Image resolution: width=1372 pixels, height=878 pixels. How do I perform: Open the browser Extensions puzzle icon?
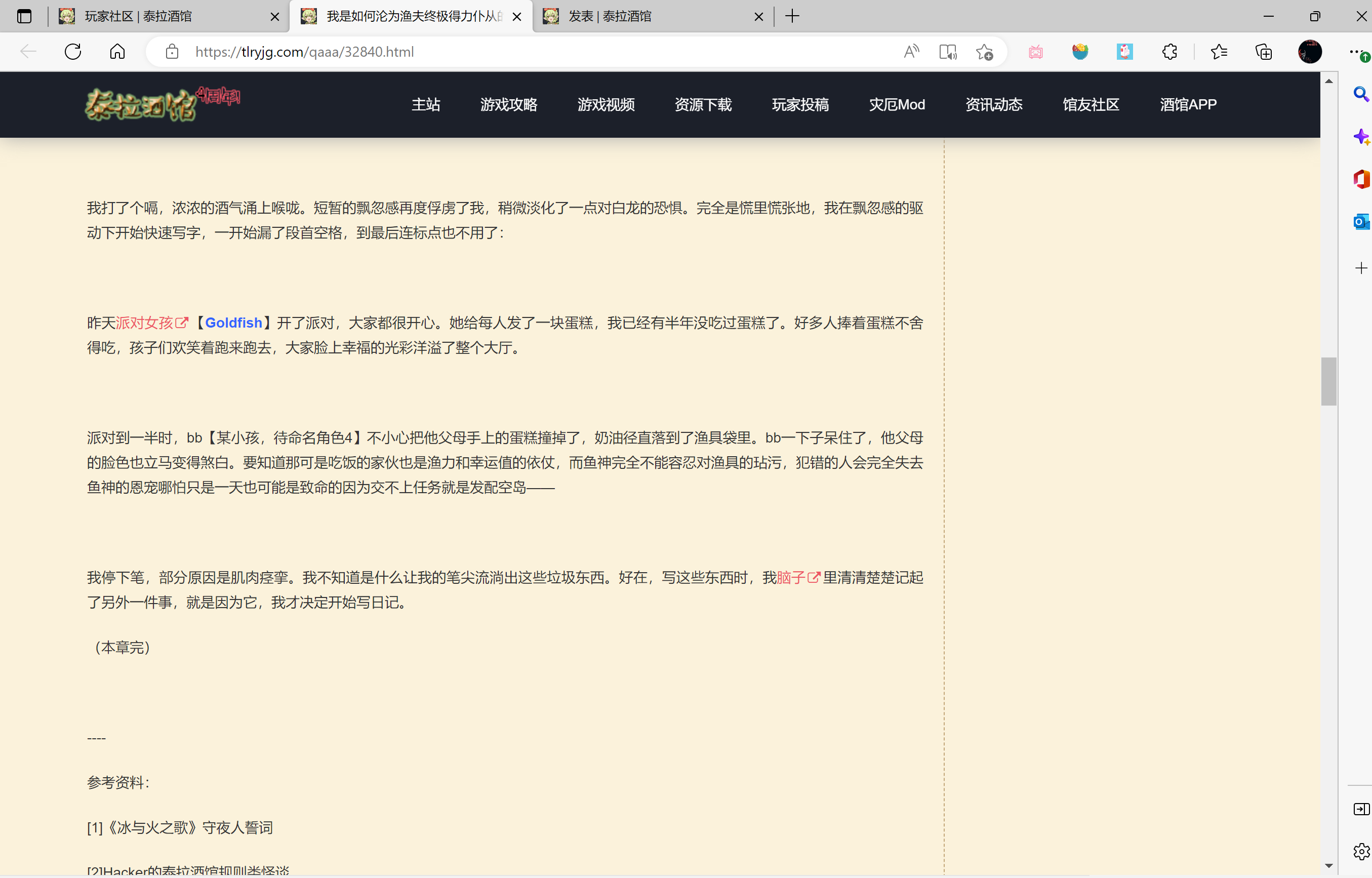(1169, 52)
